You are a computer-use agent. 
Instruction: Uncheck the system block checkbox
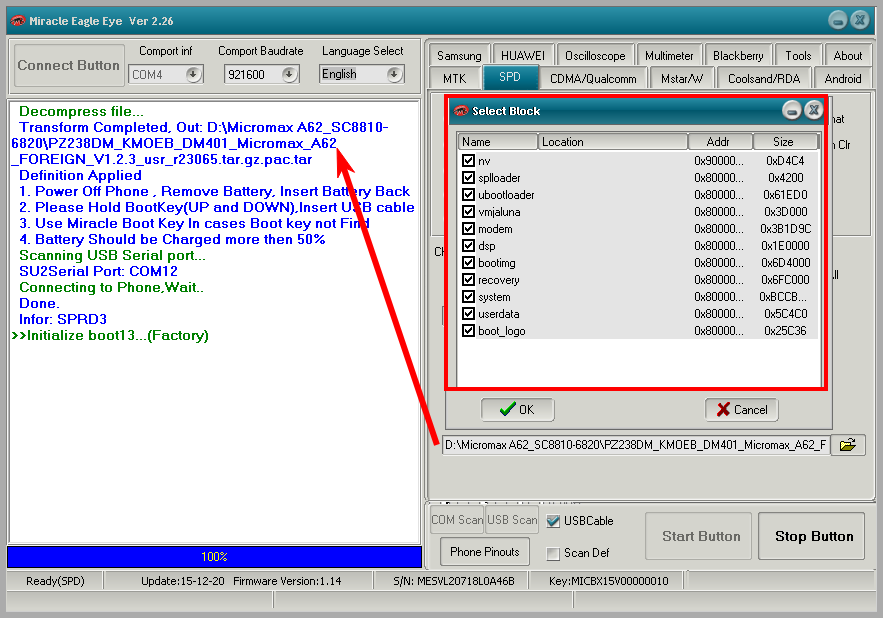tap(468, 296)
